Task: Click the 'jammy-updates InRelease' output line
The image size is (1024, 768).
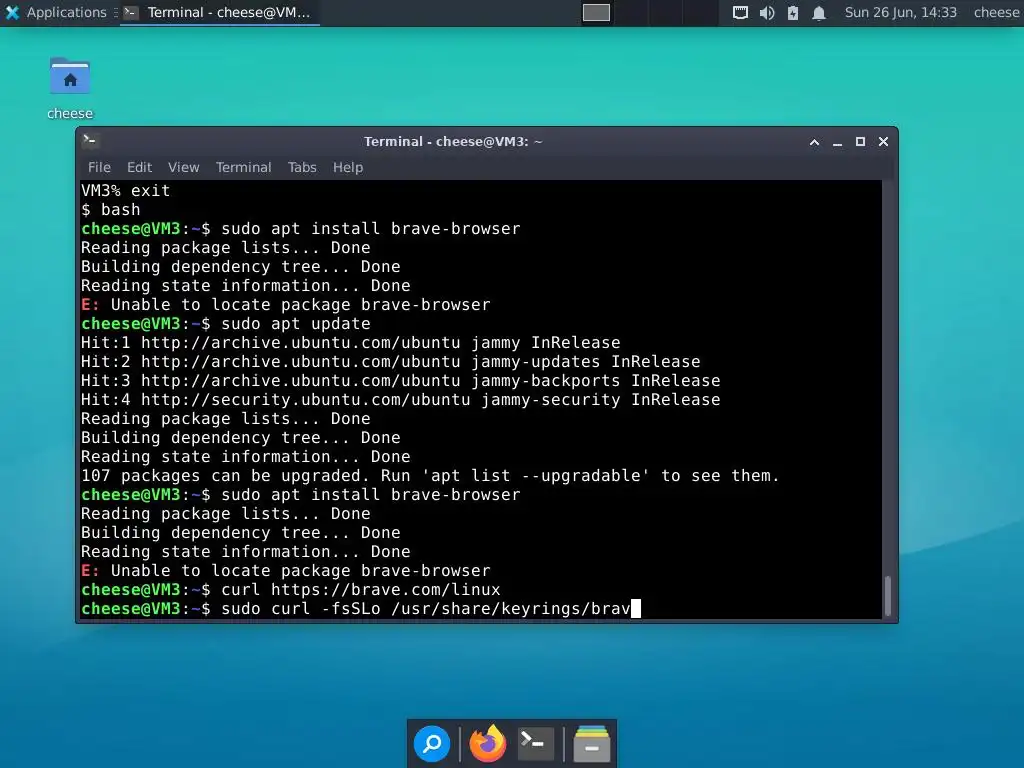Action: [391, 361]
